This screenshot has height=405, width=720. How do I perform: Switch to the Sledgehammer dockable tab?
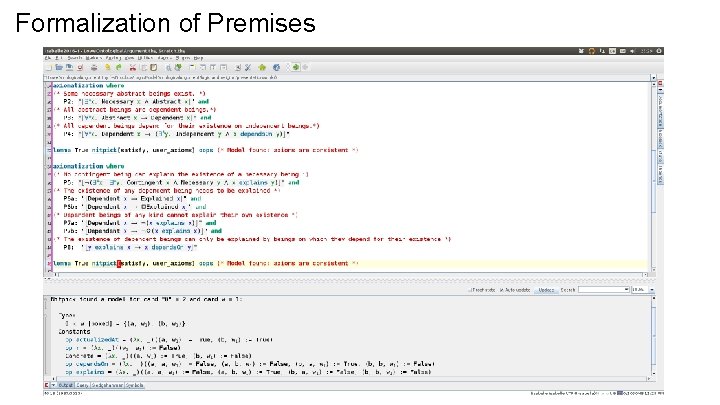[107, 385]
